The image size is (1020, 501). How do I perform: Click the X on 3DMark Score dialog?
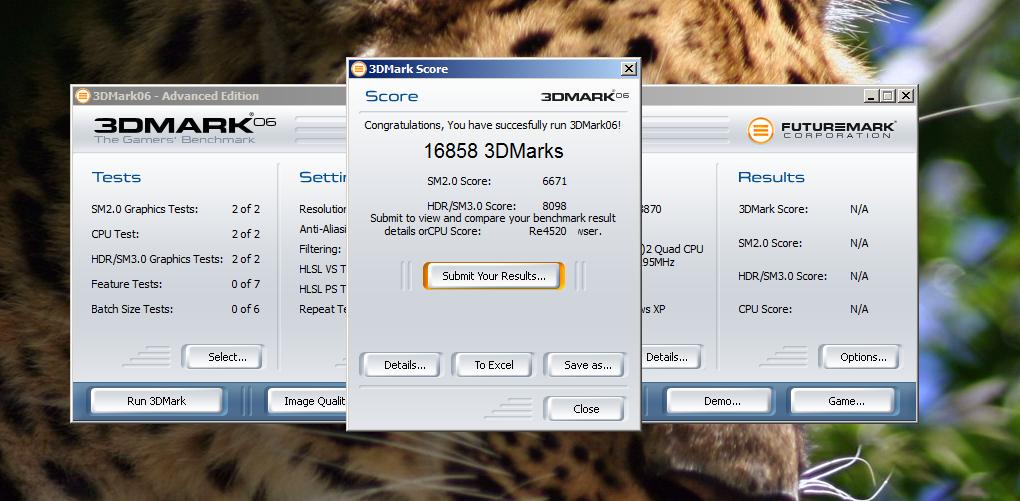628,68
